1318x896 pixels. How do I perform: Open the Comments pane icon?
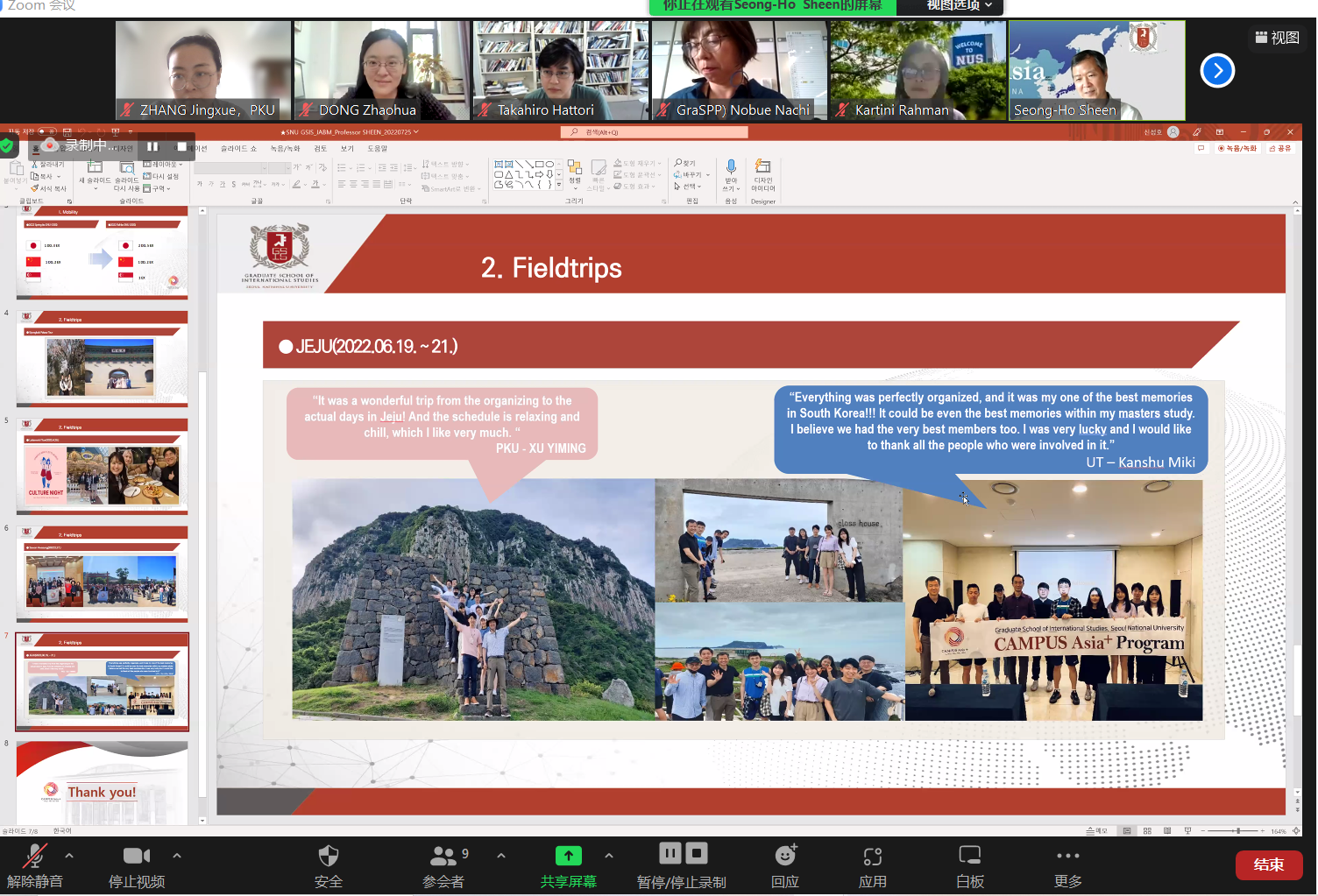1201,148
